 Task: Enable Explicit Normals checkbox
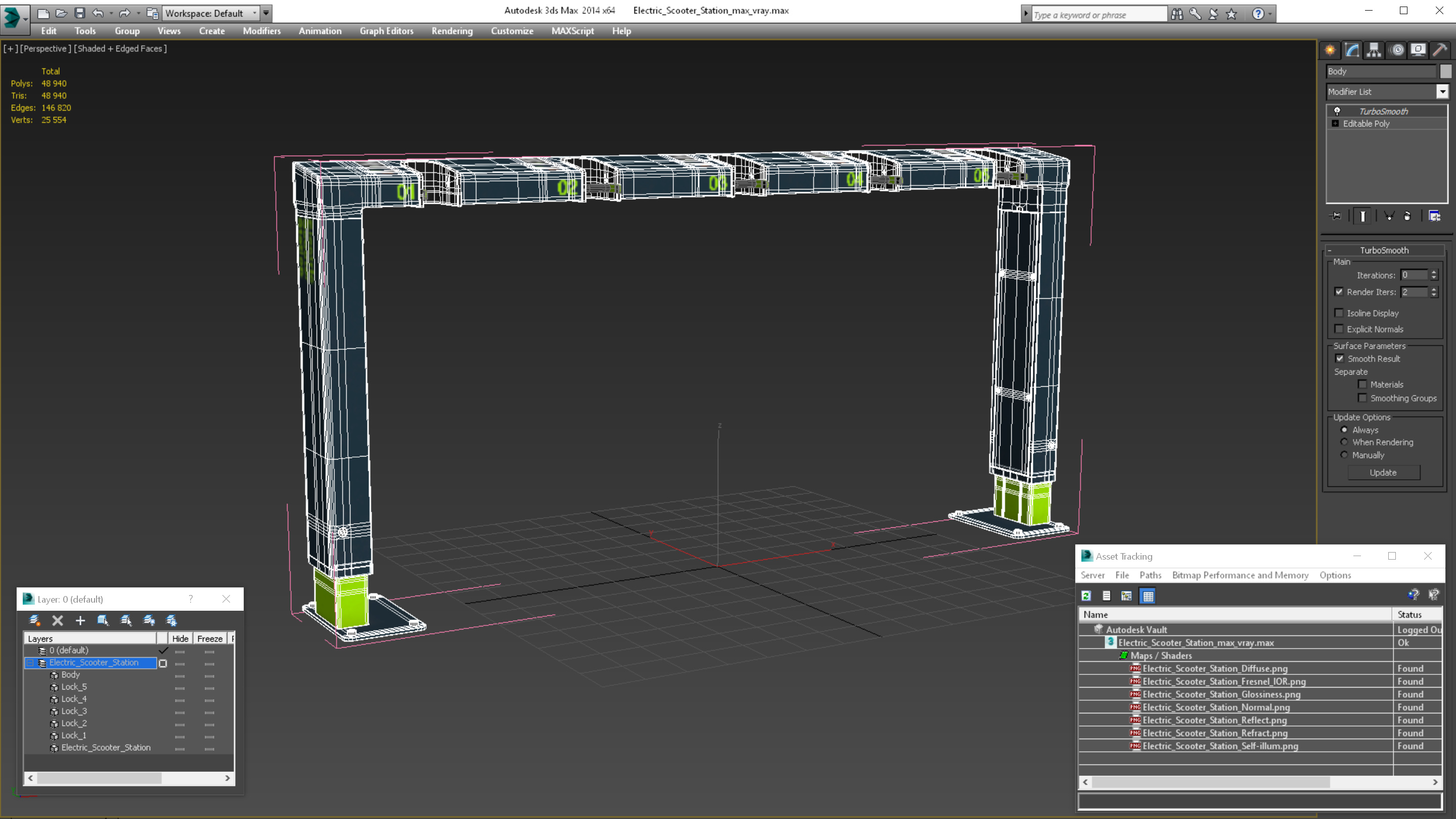(1338, 329)
